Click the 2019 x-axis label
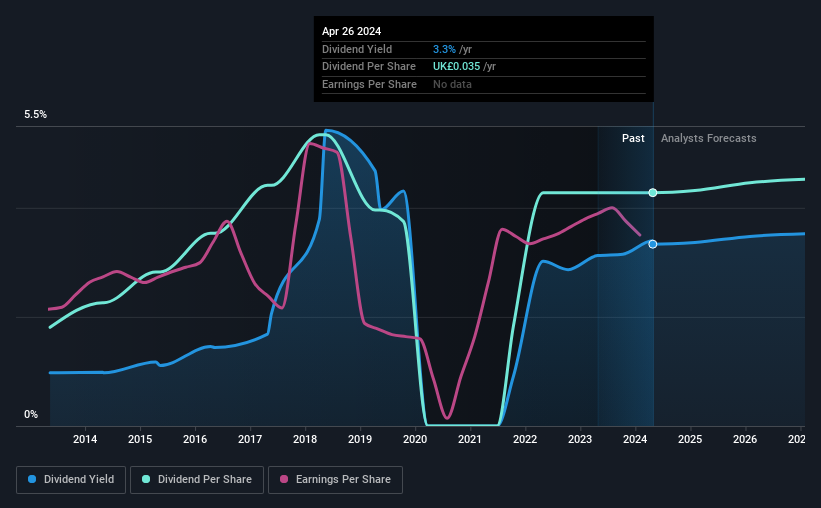 click(360, 439)
